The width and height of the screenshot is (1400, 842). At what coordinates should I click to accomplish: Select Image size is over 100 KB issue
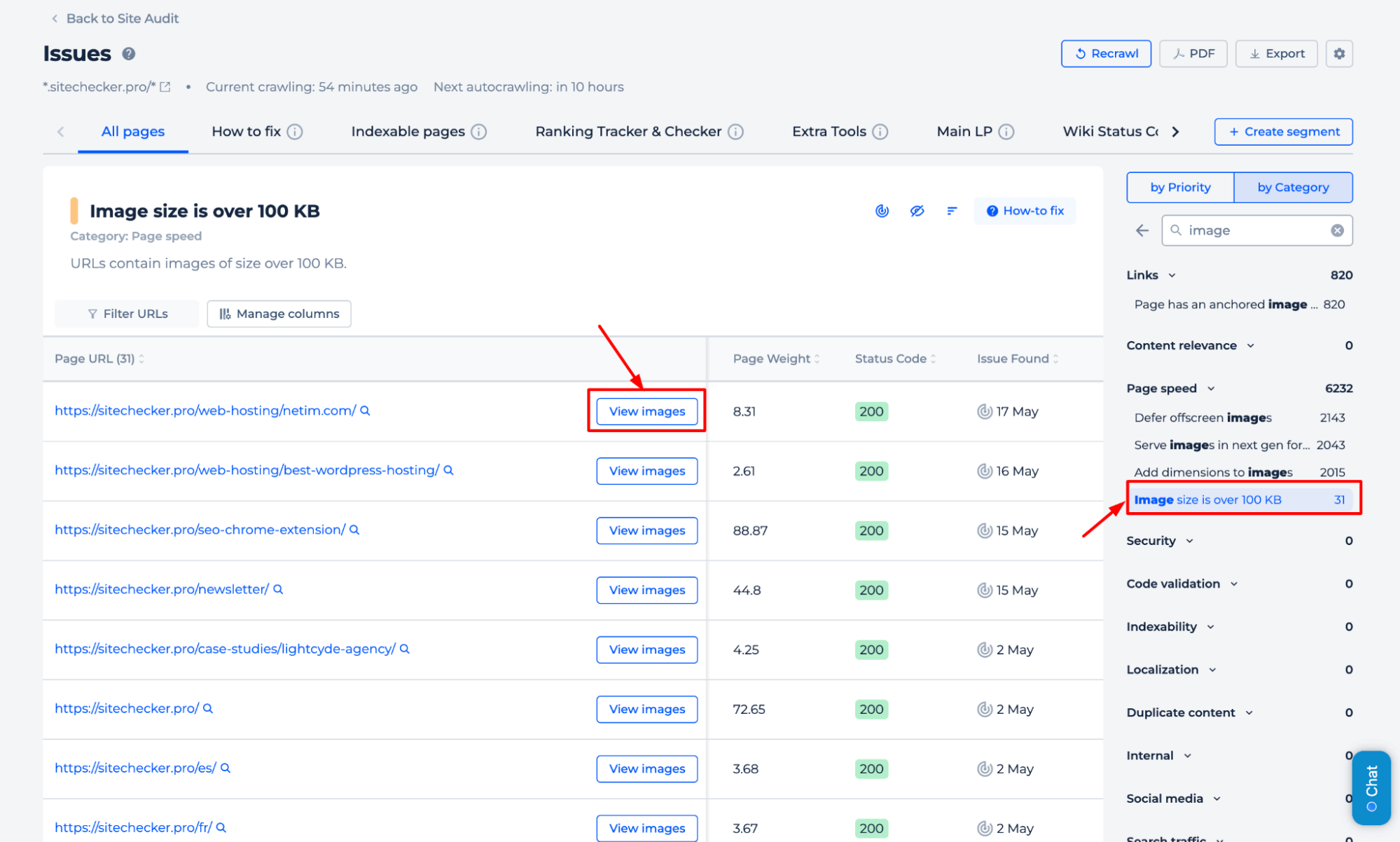1240,499
